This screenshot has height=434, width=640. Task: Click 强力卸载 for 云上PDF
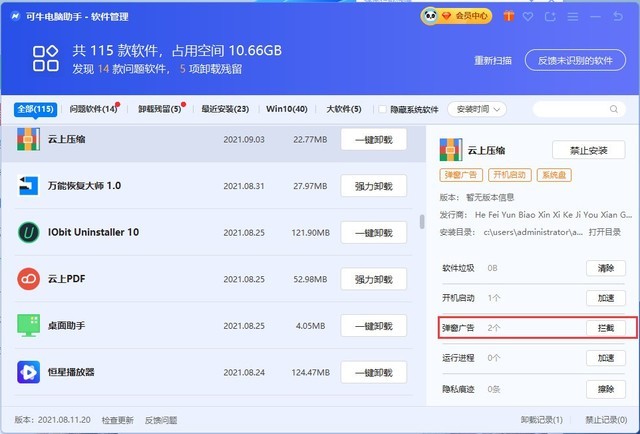pyautogui.click(x=373, y=279)
